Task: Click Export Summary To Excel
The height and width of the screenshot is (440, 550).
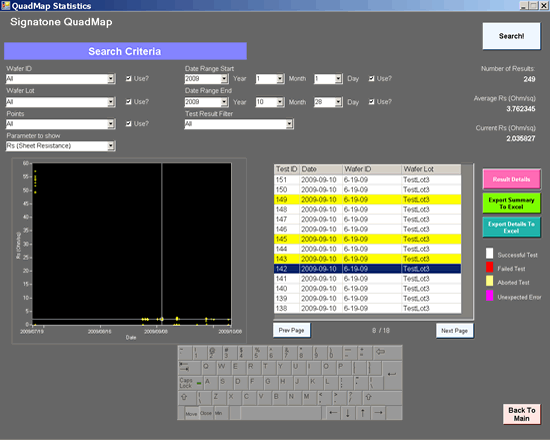Action: 511,203
